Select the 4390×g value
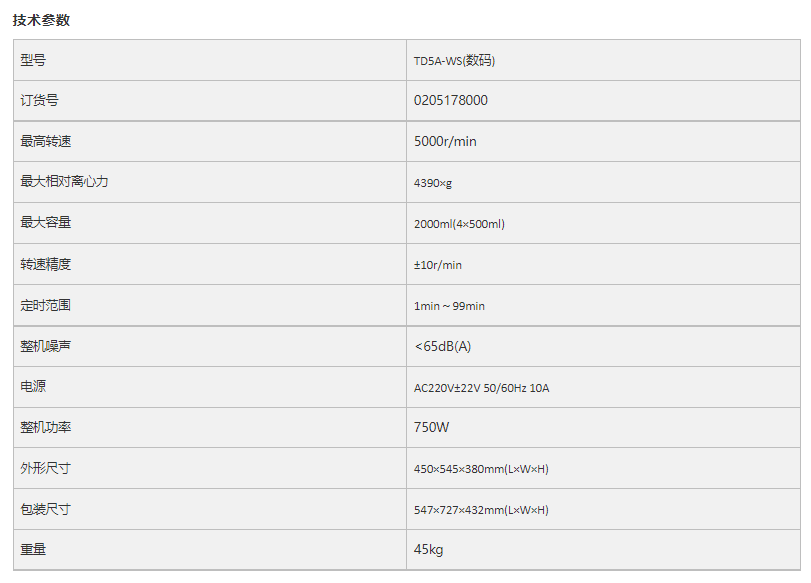This screenshot has height=583, width=811. click(x=432, y=183)
